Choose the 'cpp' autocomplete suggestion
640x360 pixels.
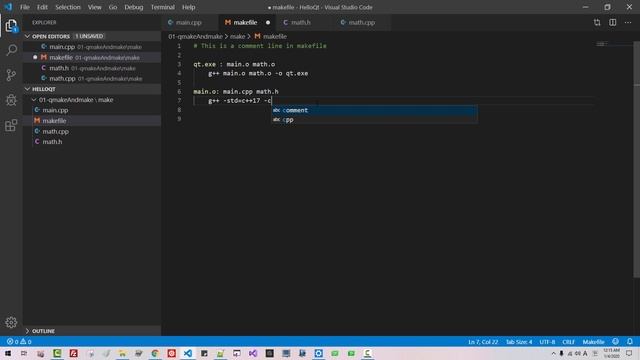[375, 120]
